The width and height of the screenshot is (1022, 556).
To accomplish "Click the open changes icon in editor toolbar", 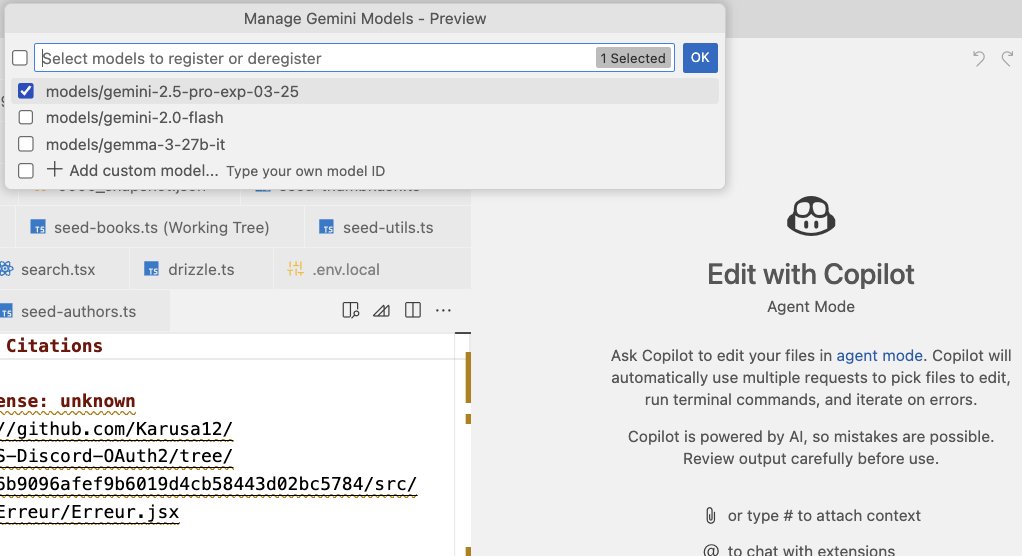I will pos(381,310).
